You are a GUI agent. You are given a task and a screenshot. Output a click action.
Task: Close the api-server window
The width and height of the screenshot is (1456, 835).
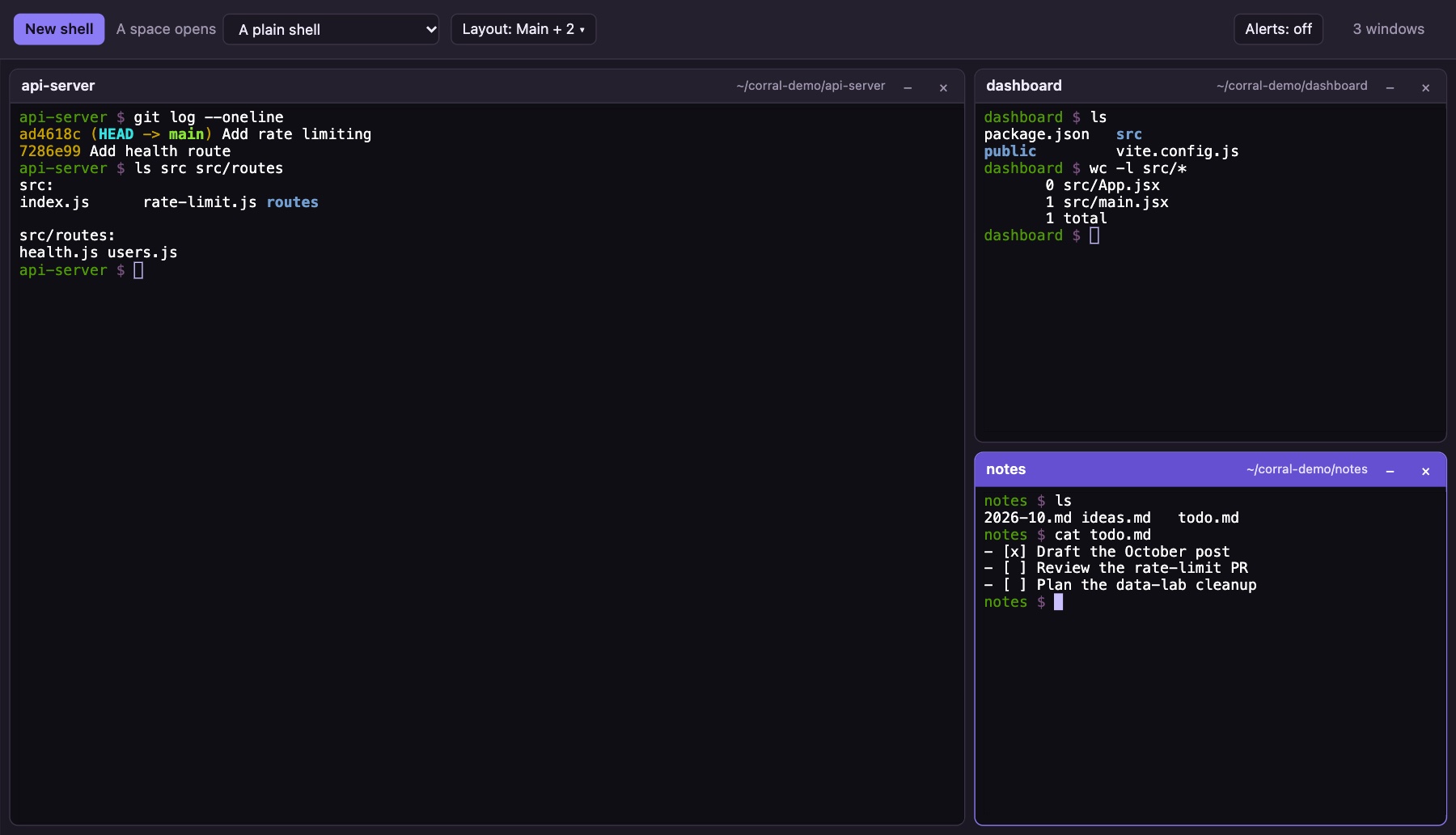point(943,87)
